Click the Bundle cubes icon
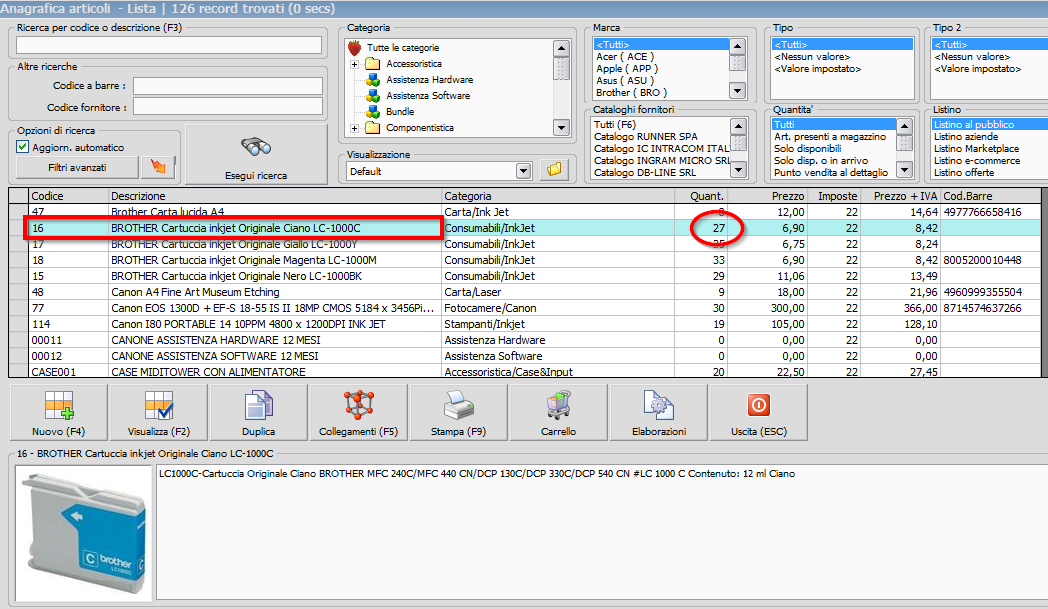The width and height of the screenshot is (1048, 609). pos(373,112)
